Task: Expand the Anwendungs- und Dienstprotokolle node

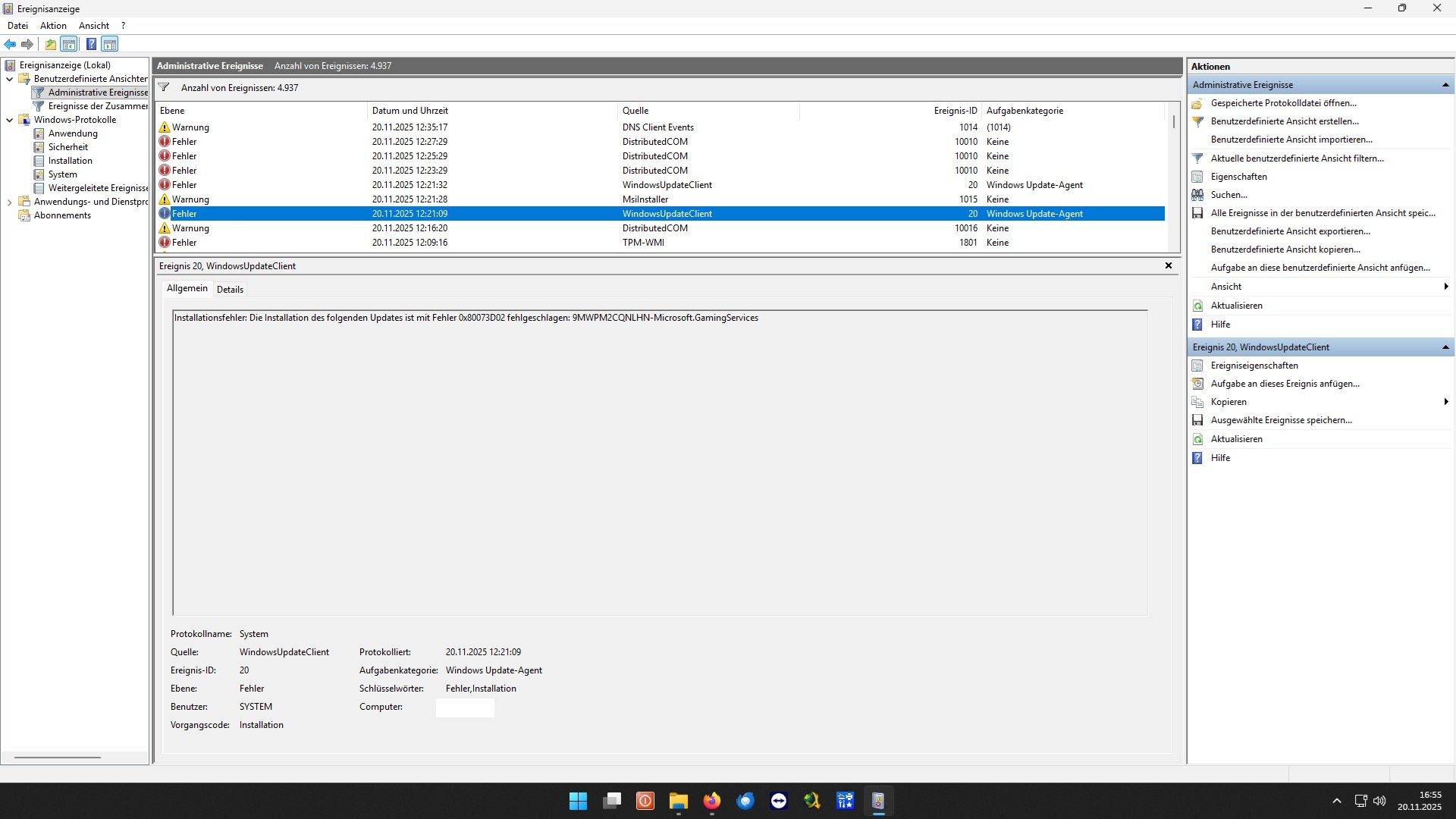Action: coord(9,202)
